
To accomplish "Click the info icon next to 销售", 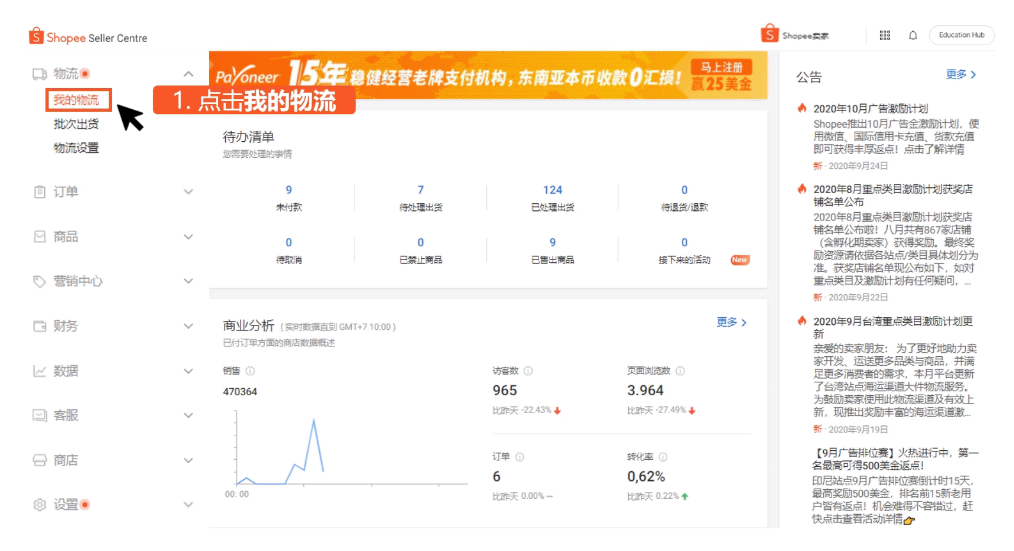I will tap(250, 371).
